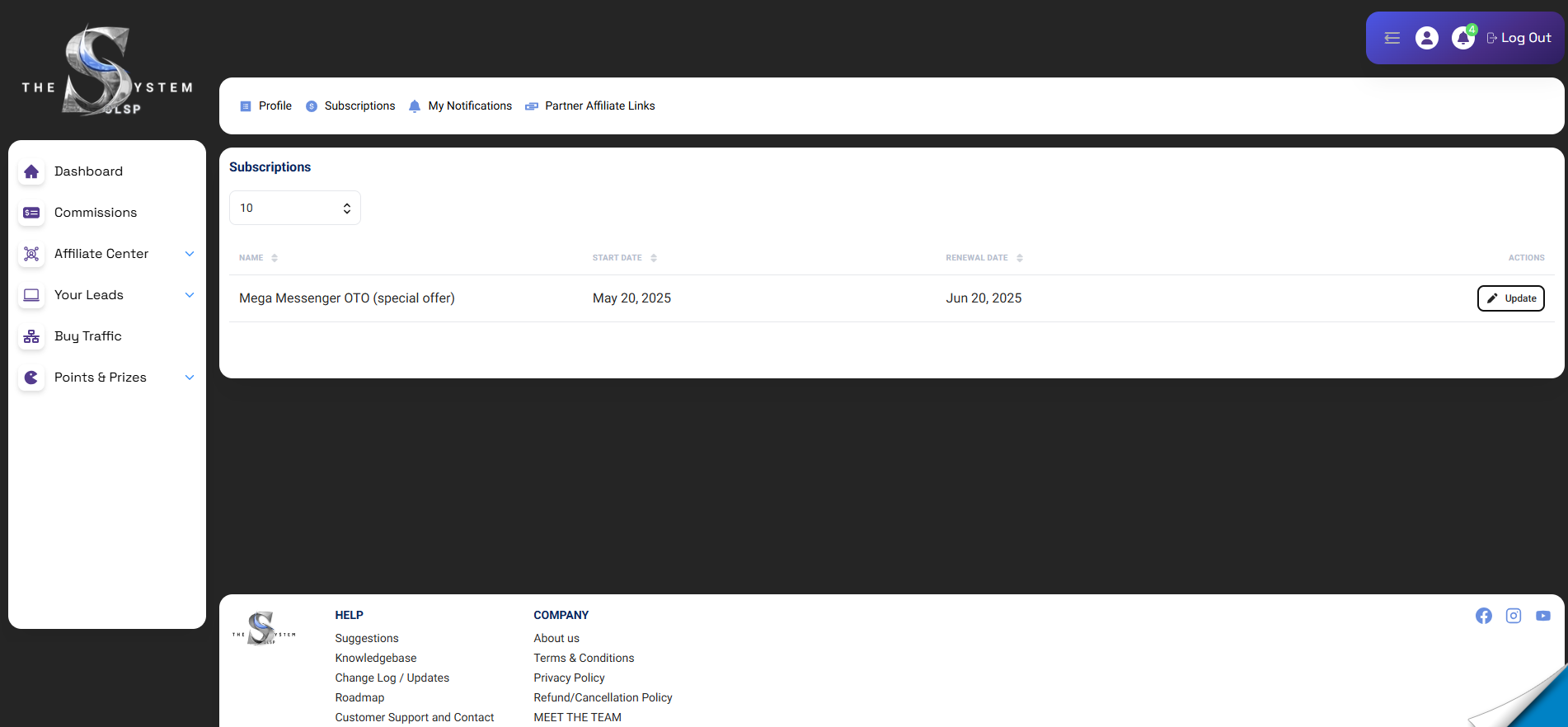Image resolution: width=1568 pixels, height=727 pixels.
Task: Visit the Instagram icon in footer
Action: point(1513,616)
